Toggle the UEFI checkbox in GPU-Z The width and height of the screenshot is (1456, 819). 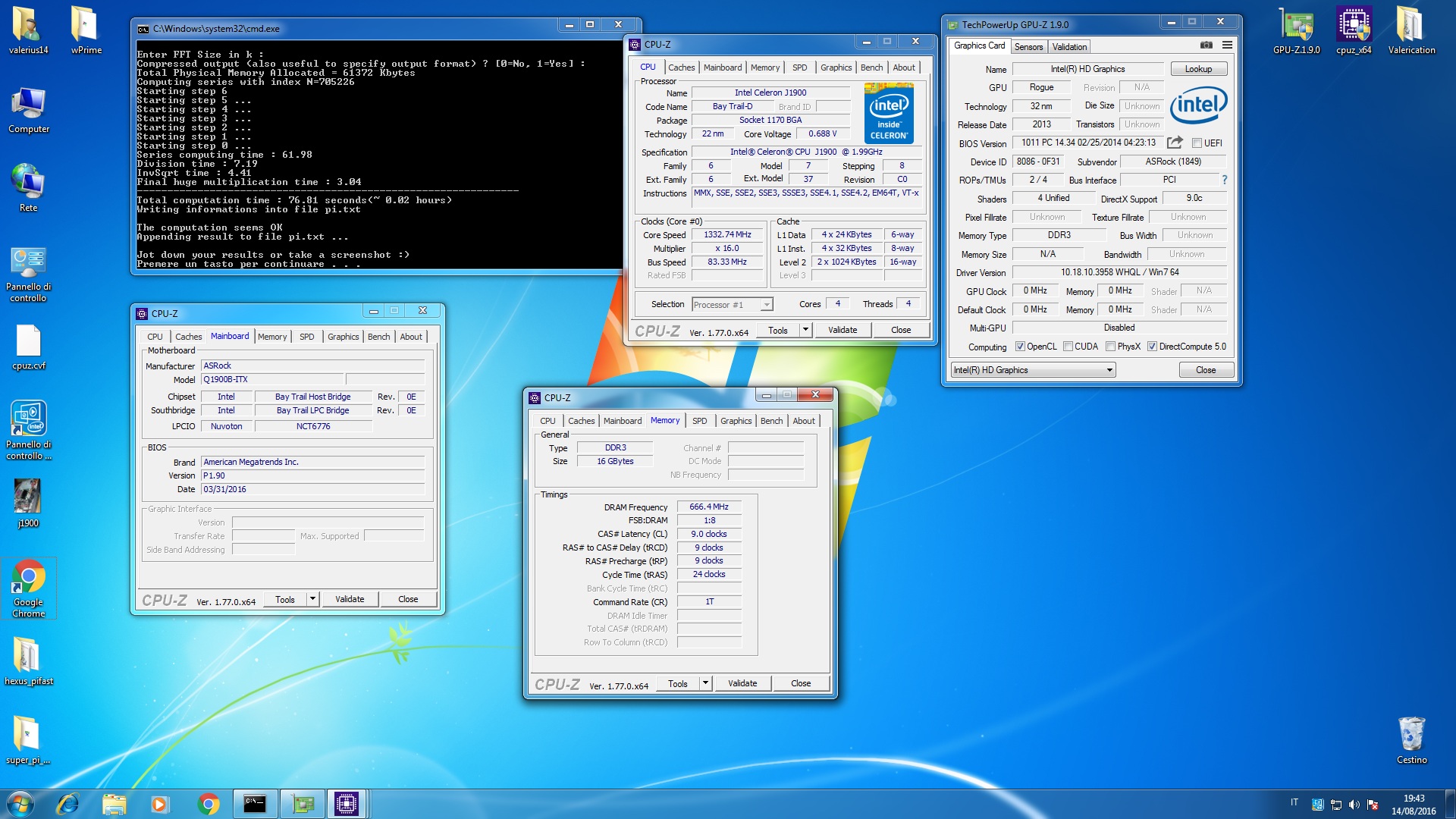pyautogui.click(x=1197, y=143)
